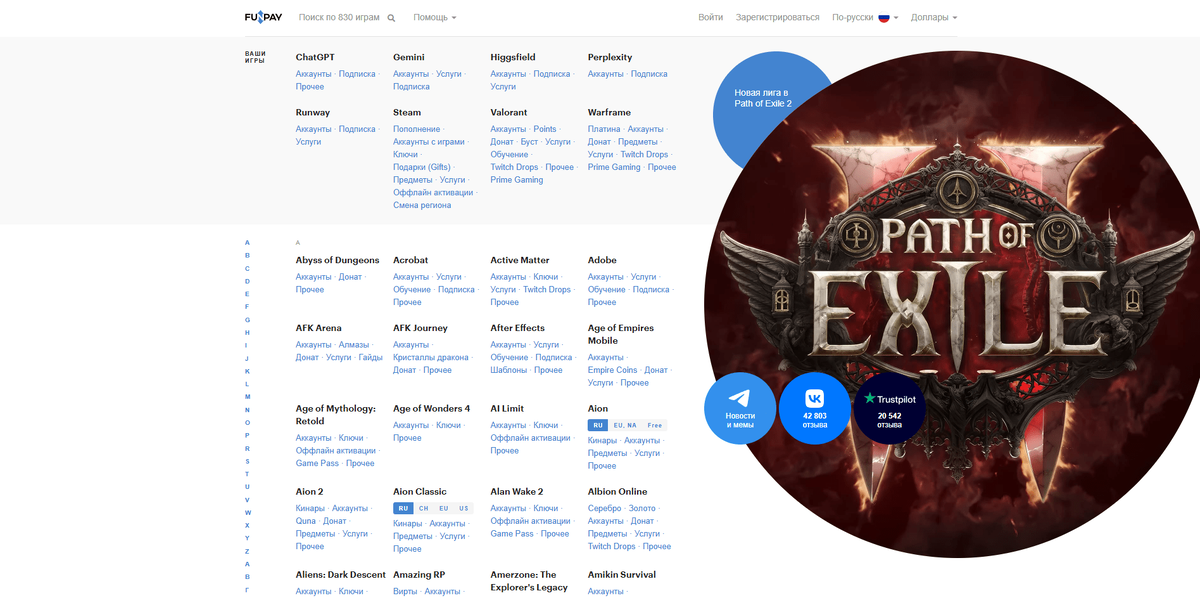Screen dimensions: 1200x598
Task: Select the EU server tab under Aion Classic
Action: [444, 508]
